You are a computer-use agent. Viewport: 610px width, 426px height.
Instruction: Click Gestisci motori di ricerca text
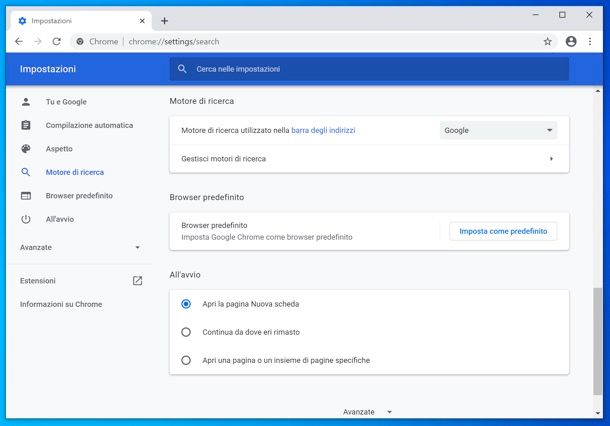[223, 159]
